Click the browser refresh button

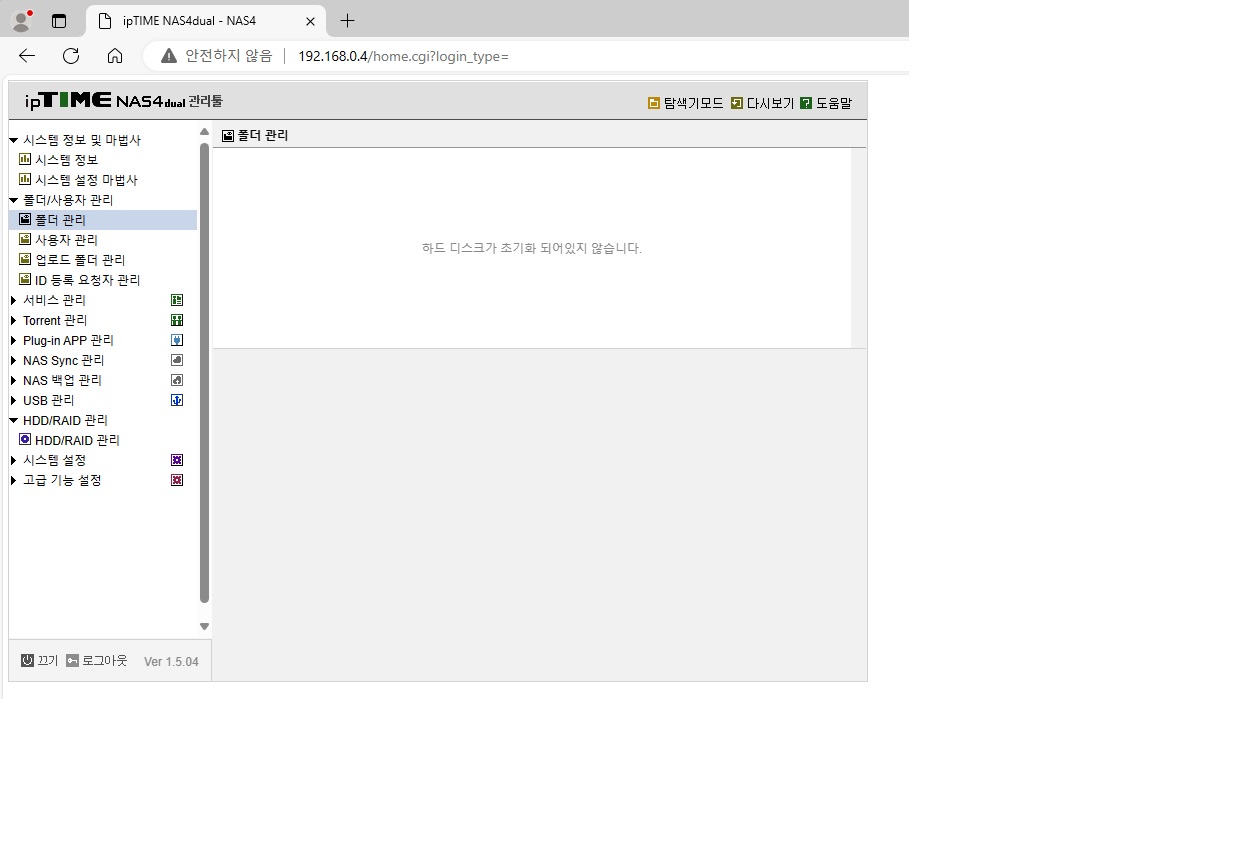pos(71,56)
